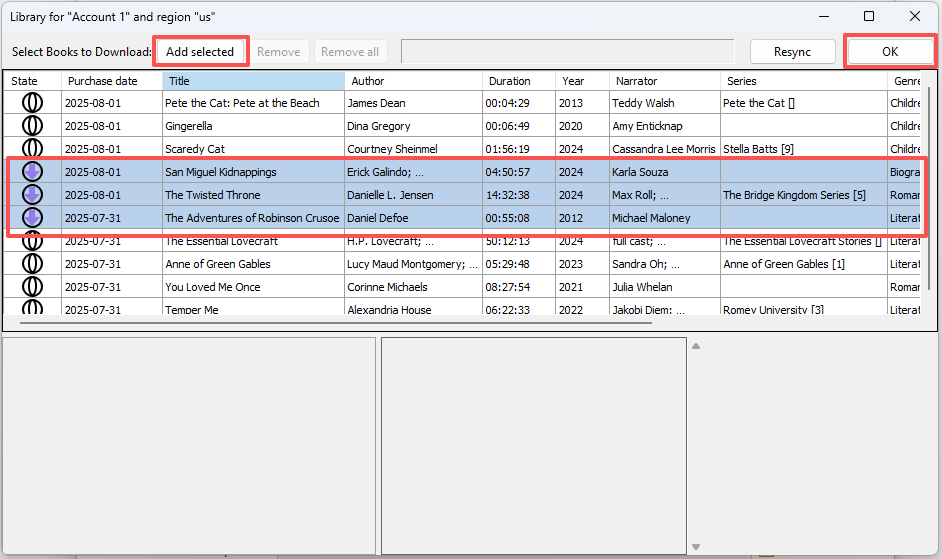942x559 pixels.
Task: Resync the library list
Action: [791, 52]
